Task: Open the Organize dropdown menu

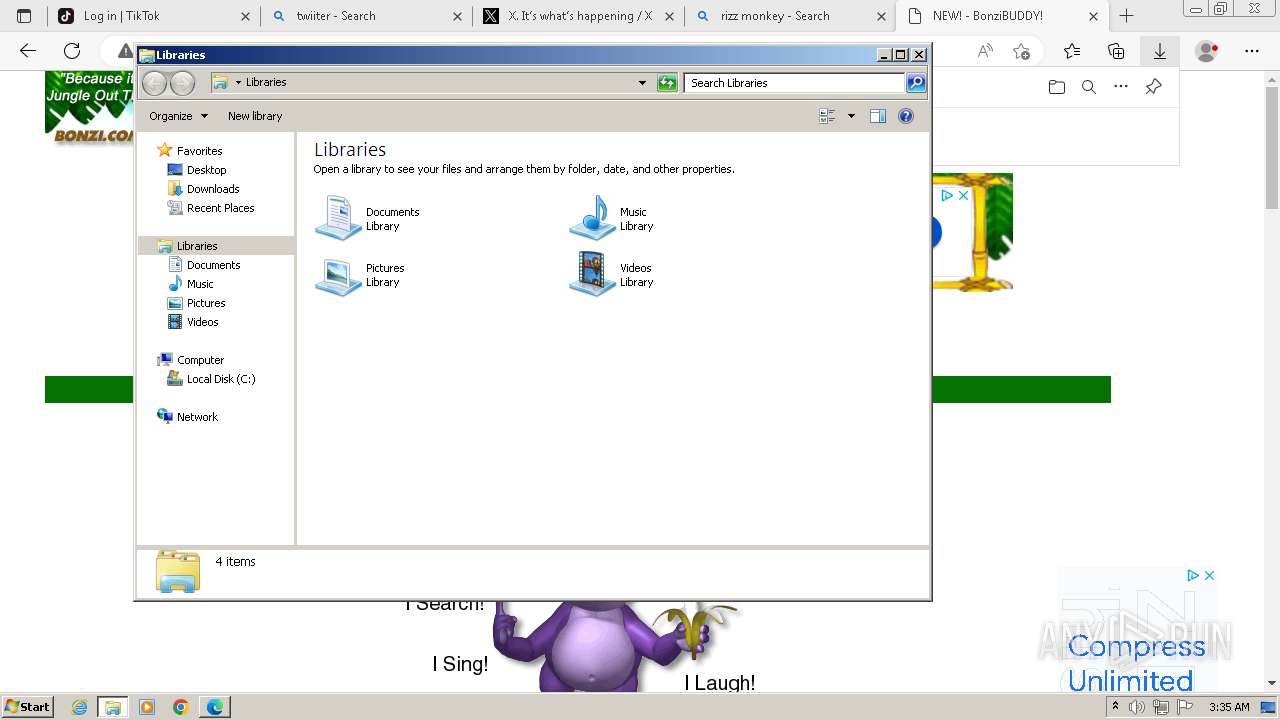Action: 178,116
